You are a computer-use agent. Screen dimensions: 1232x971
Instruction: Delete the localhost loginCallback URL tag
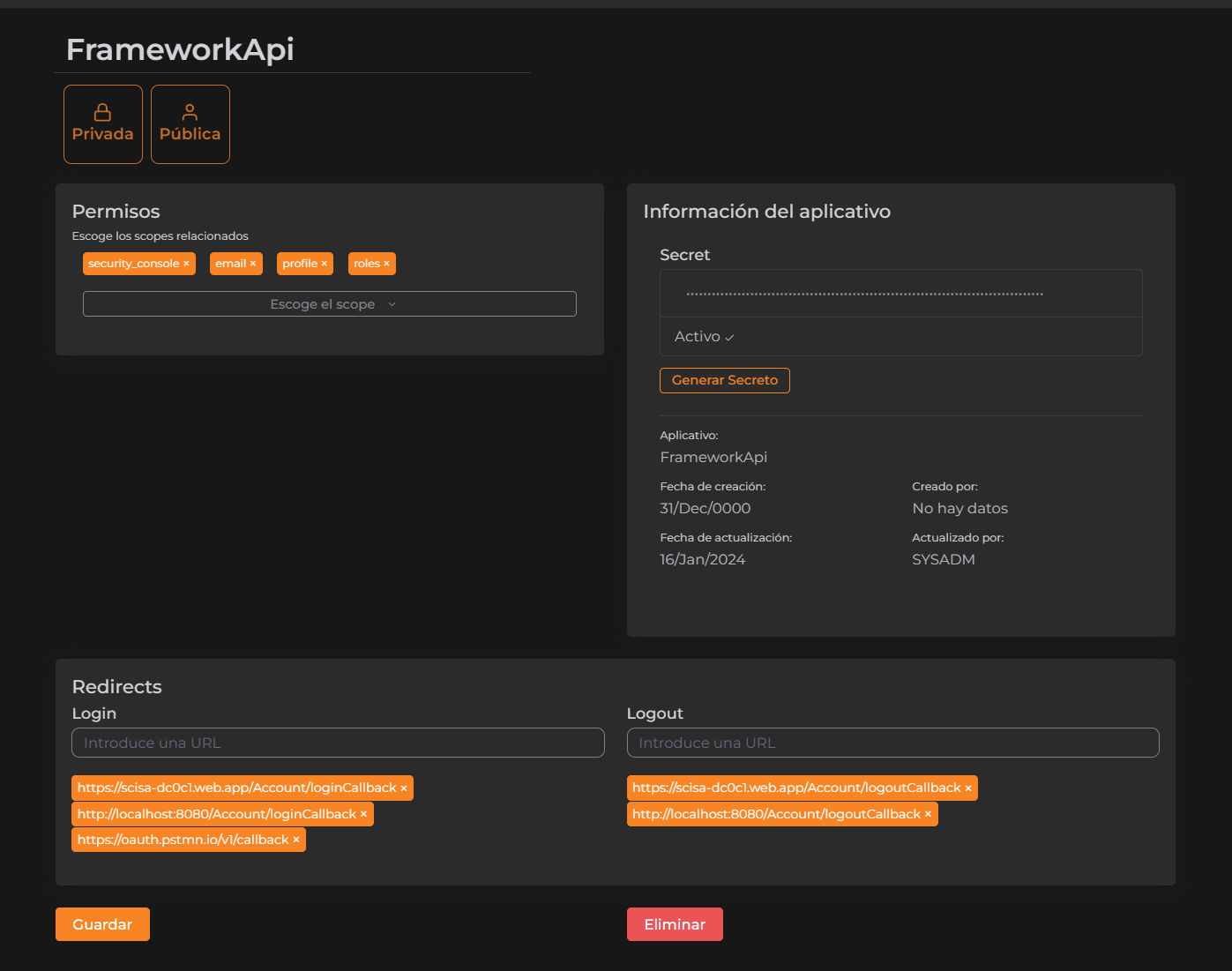pos(363,814)
